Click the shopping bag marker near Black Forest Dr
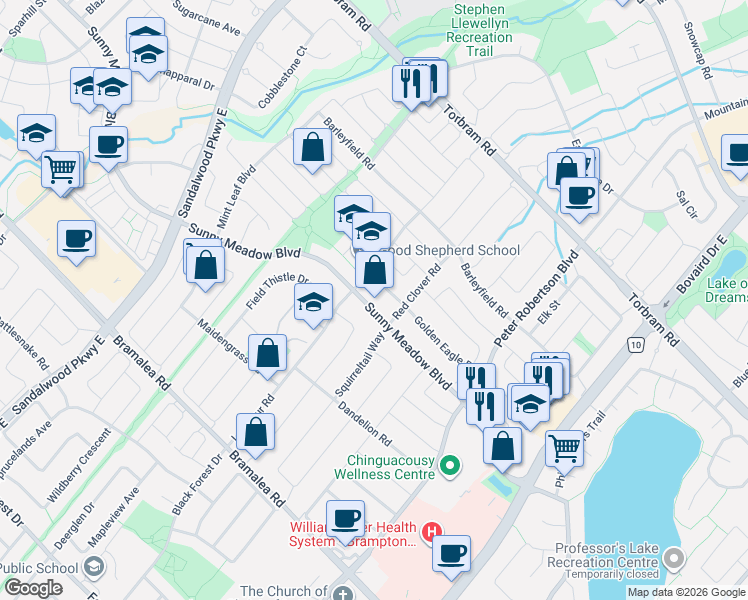Screen dimensions: 748x600 [256, 433]
